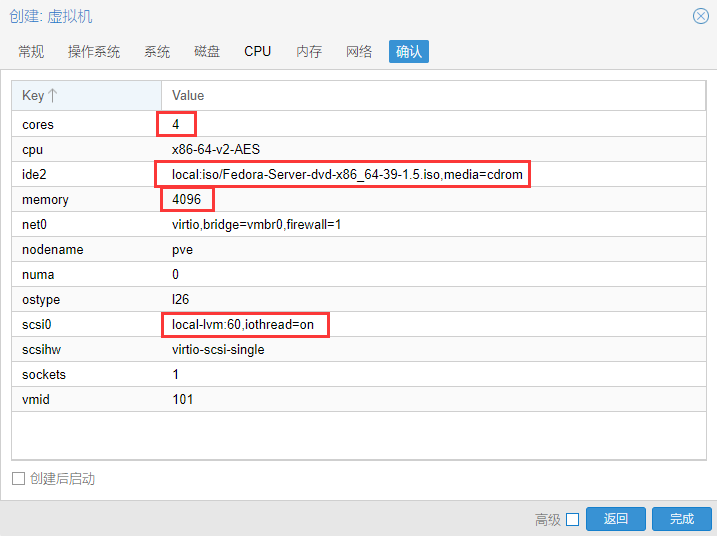
Task: Click the net0 virtio bridge row
Action: coord(256,225)
